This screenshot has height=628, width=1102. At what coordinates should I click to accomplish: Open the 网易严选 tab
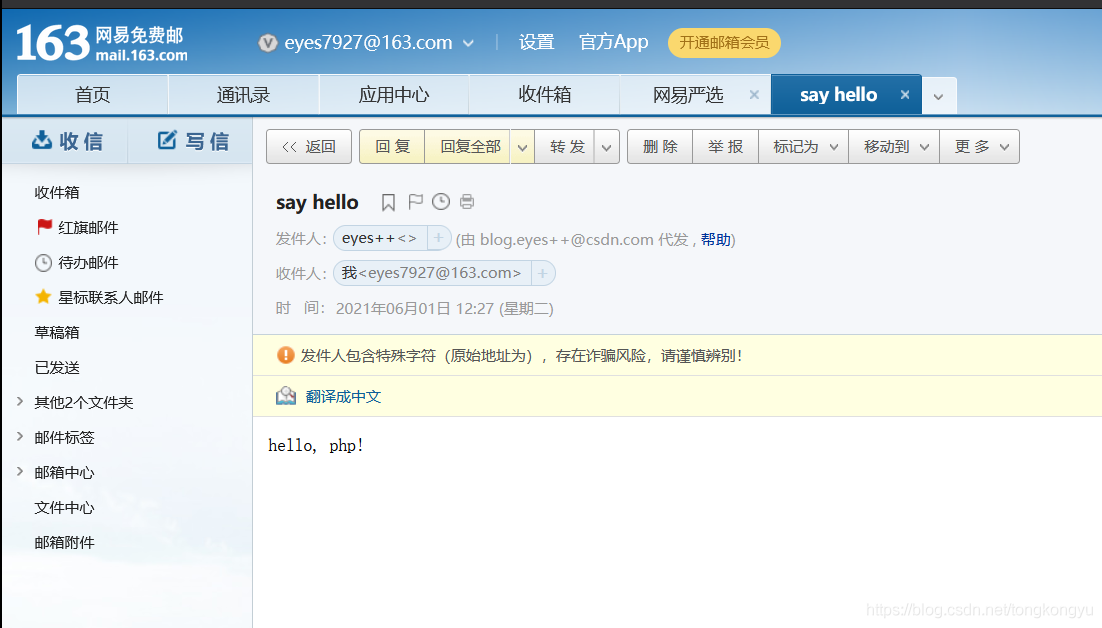pos(690,94)
